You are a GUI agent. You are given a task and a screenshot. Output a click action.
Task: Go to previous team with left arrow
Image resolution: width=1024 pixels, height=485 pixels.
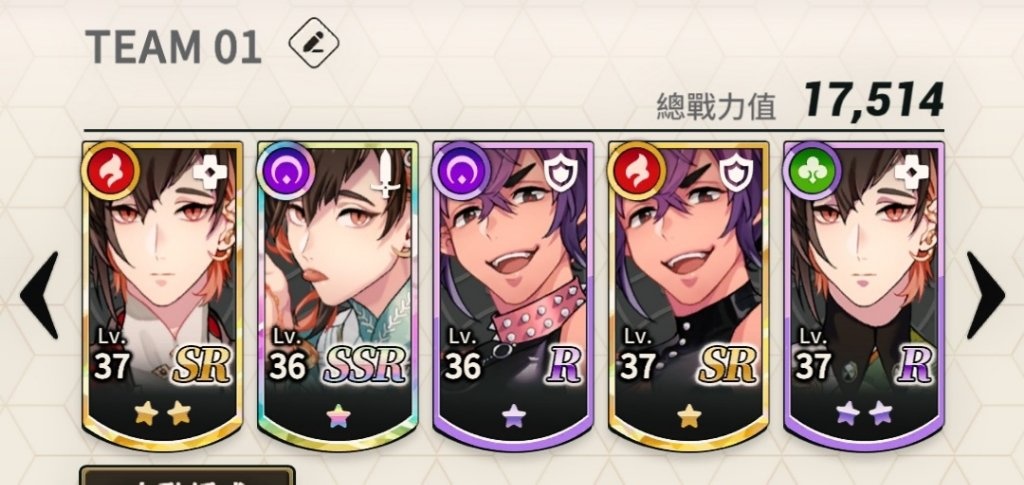coord(40,295)
